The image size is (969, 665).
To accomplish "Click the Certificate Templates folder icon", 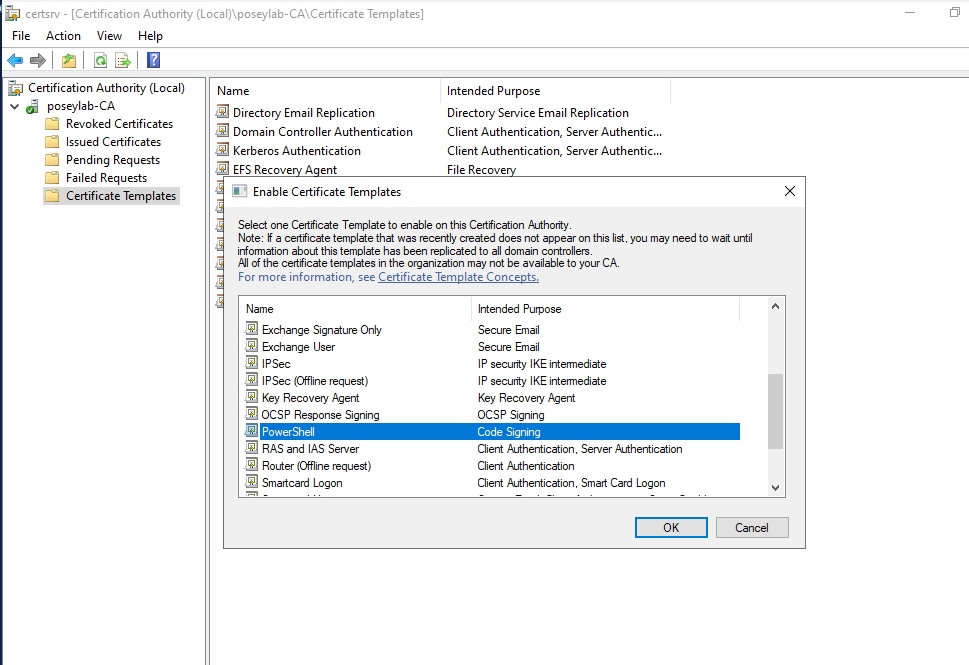I will click(52, 196).
